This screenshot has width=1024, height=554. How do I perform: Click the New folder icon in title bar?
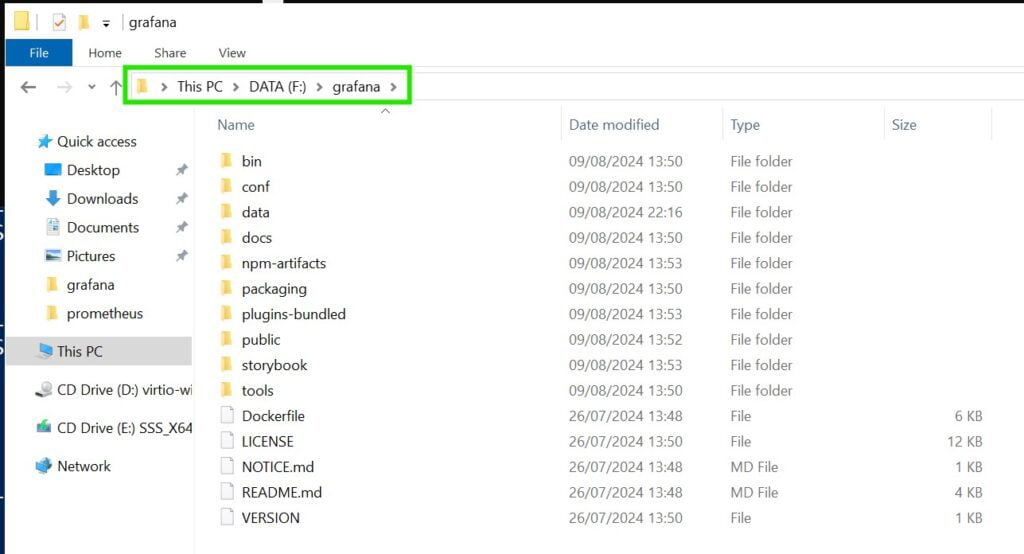click(x=84, y=22)
